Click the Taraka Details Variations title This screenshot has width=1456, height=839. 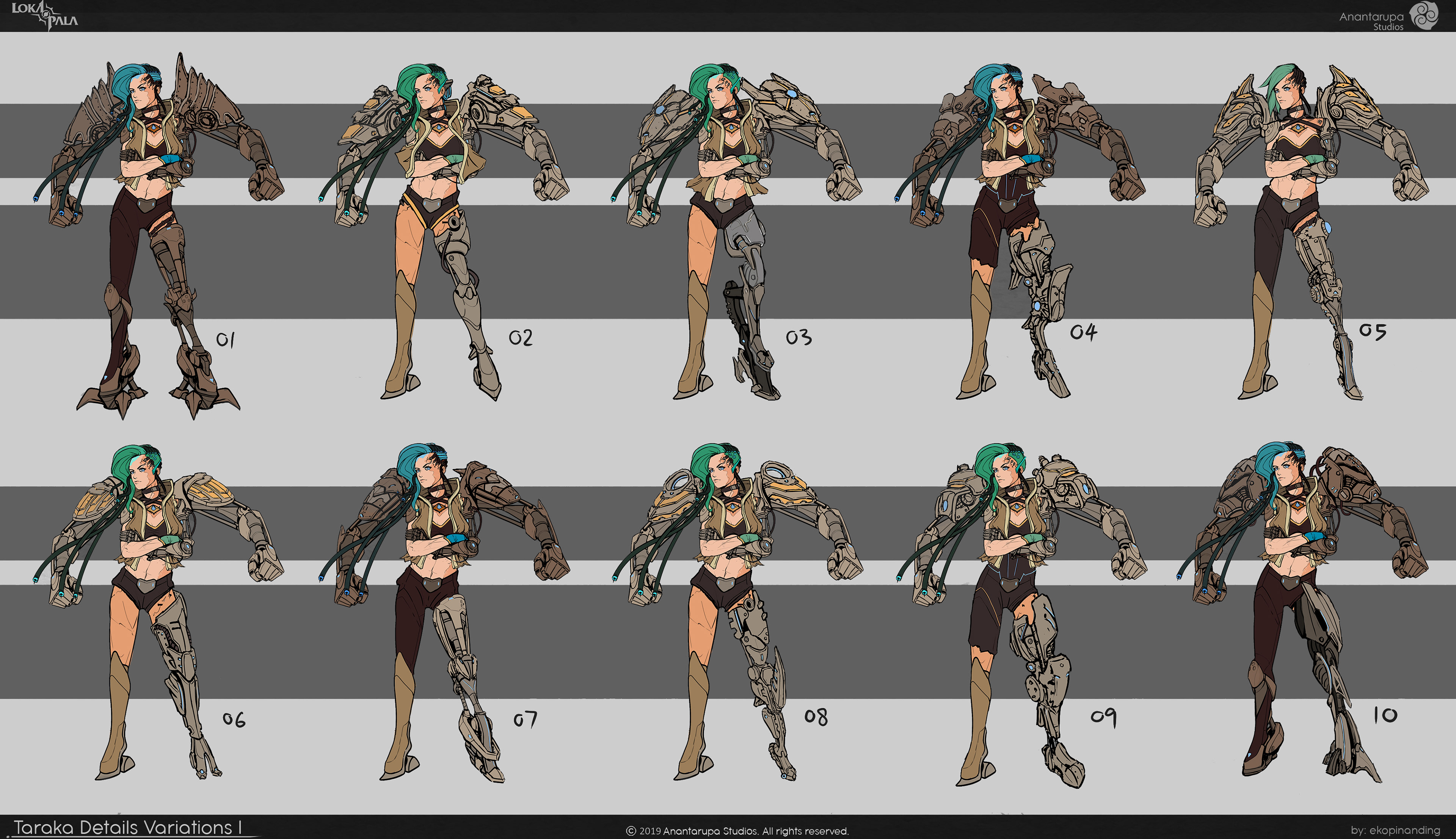[128, 827]
